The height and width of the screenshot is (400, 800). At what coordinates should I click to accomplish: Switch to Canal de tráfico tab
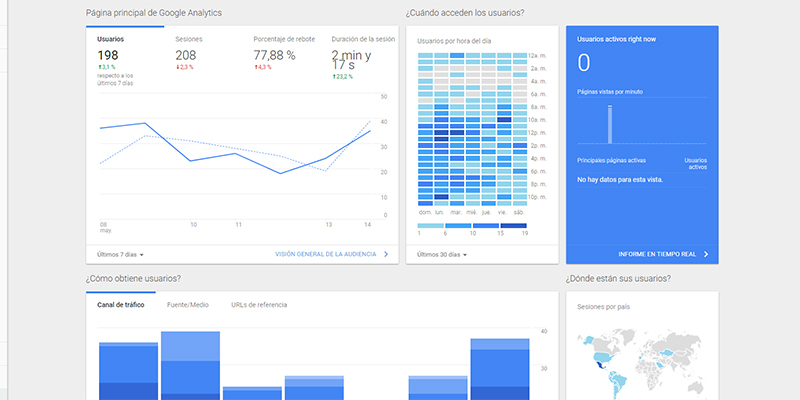click(120, 305)
